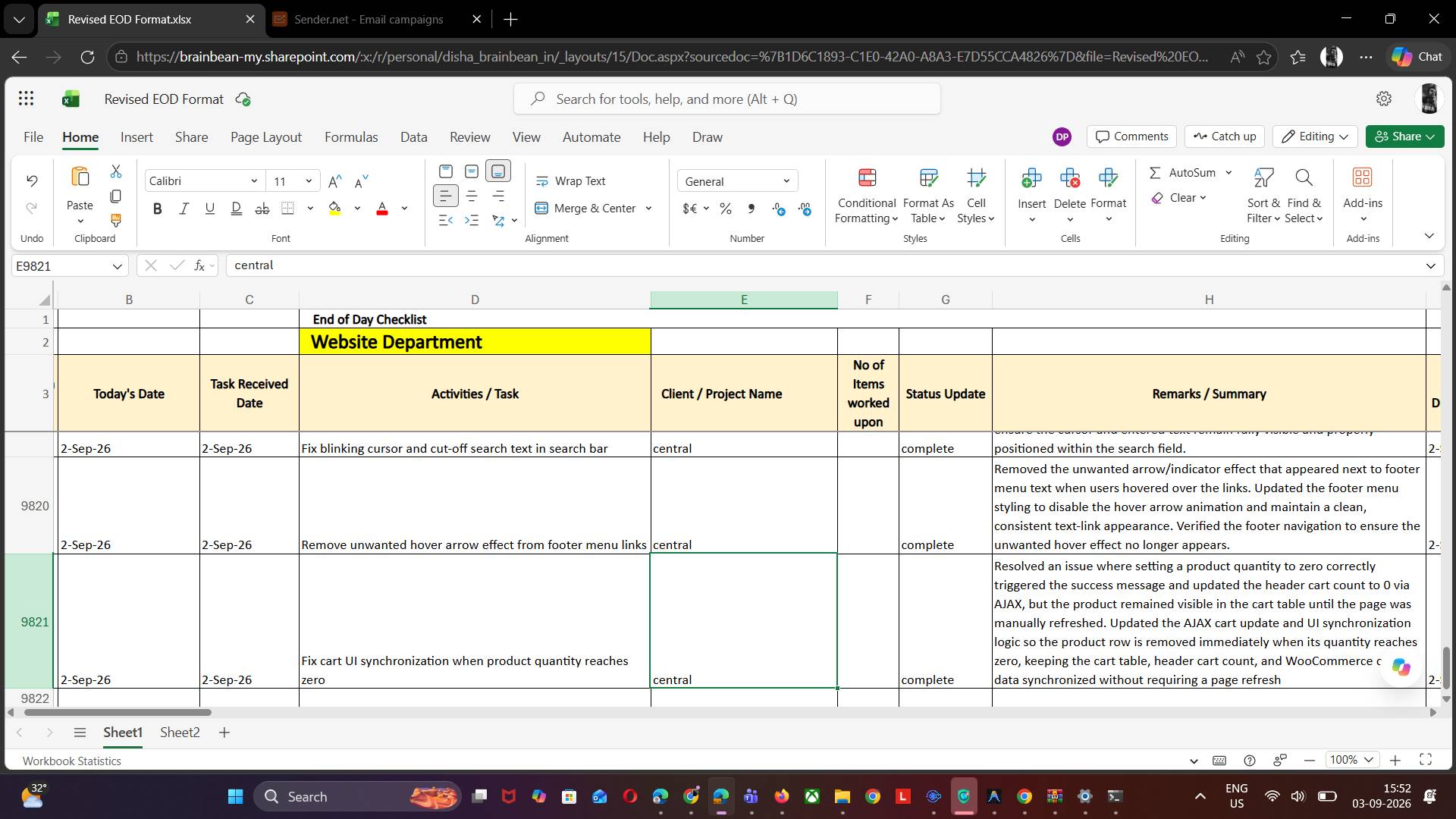Click the Percent Style icon
The height and width of the screenshot is (819, 1456).
[x=726, y=209]
